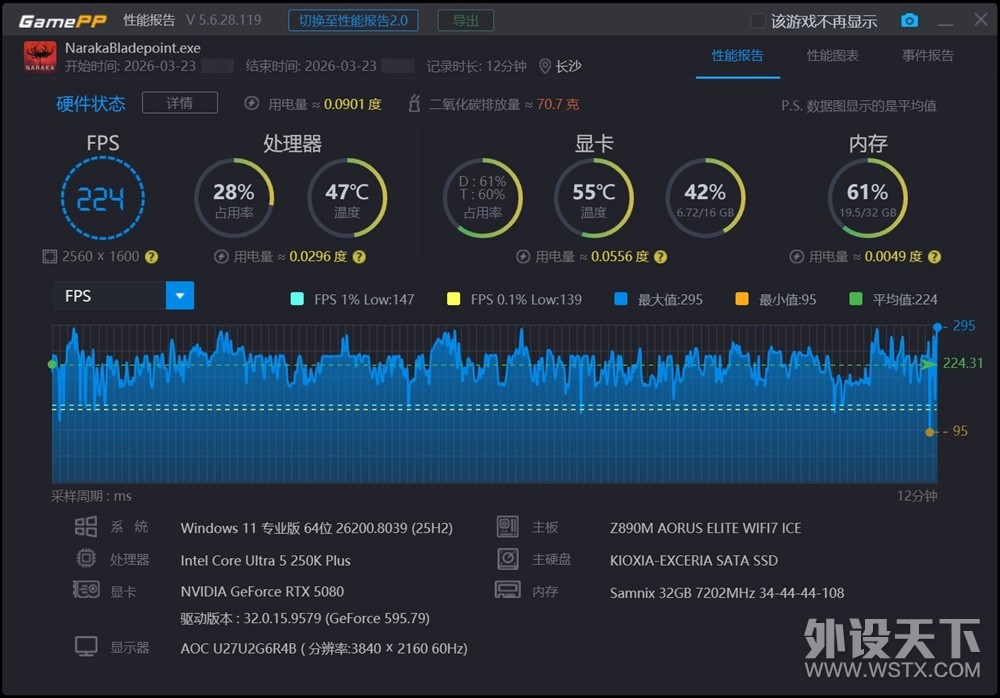Open the FPS metric dropdown
The image size is (1000, 698).
pyautogui.click(x=179, y=295)
